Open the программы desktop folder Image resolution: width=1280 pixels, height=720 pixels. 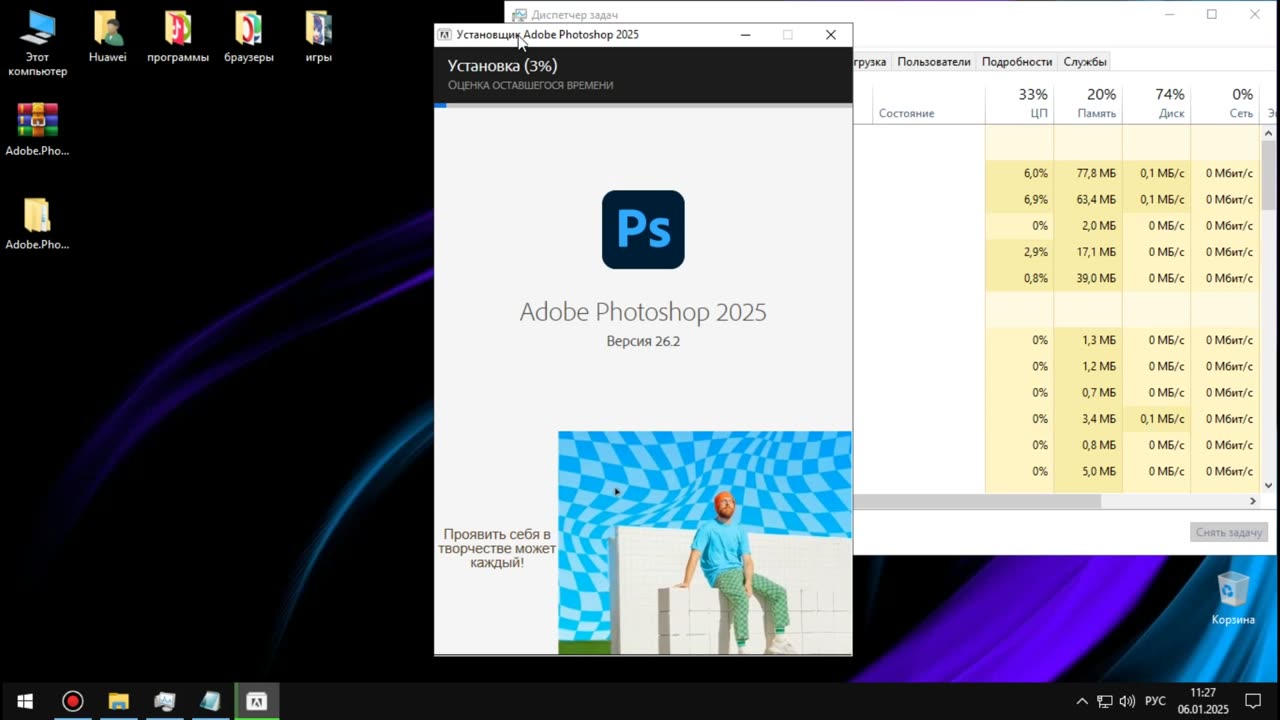(x=178, y=37)
